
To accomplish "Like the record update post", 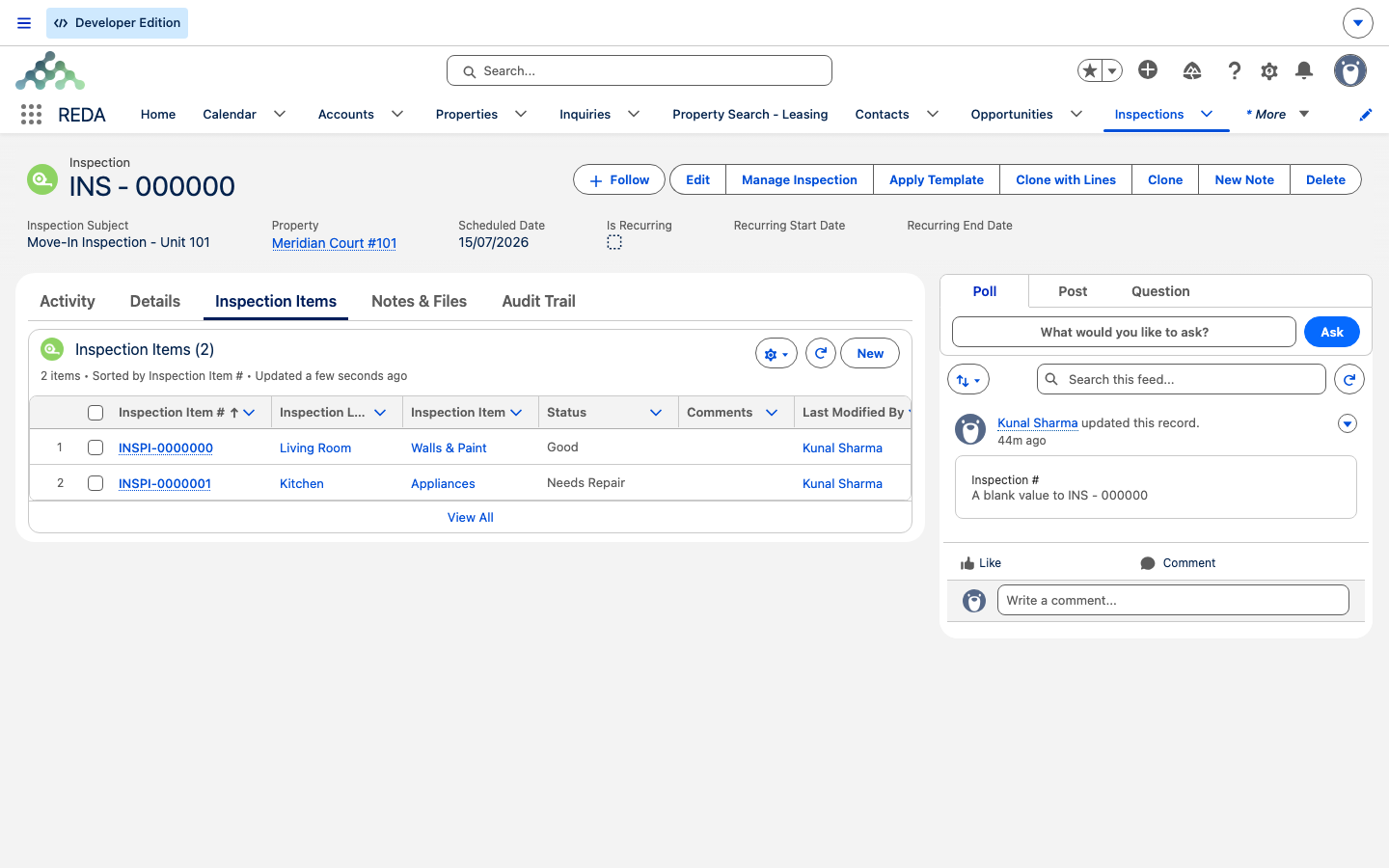I will point(981,563).
